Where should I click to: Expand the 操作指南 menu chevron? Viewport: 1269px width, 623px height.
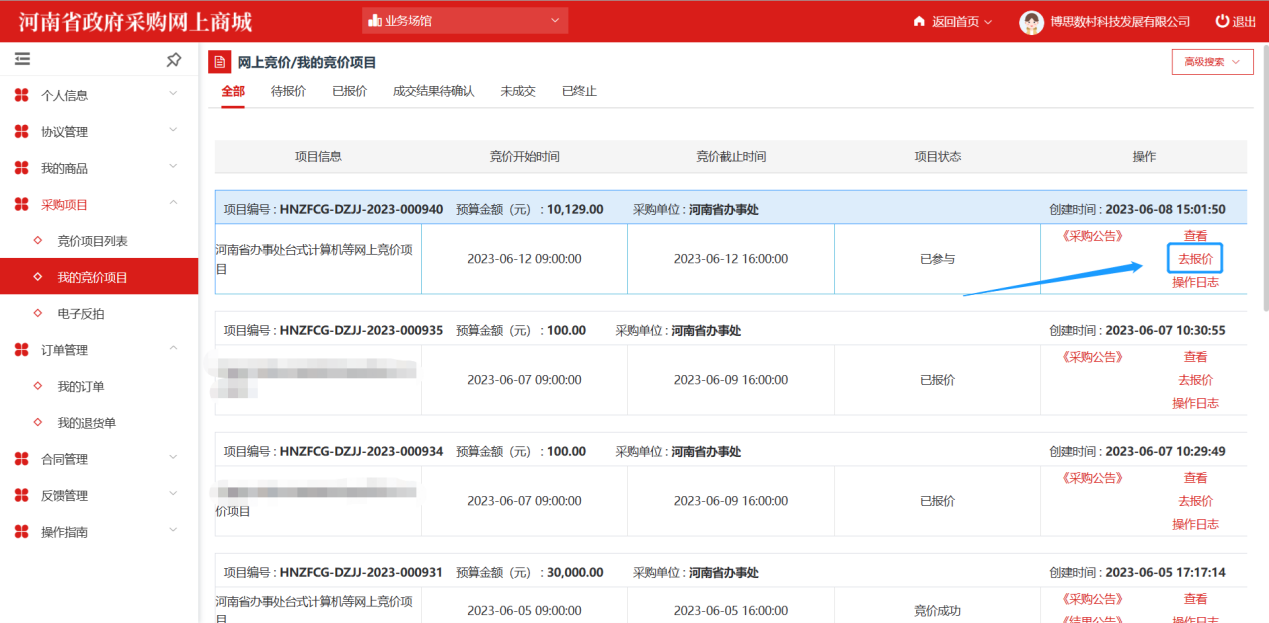(x=173, y=530)
